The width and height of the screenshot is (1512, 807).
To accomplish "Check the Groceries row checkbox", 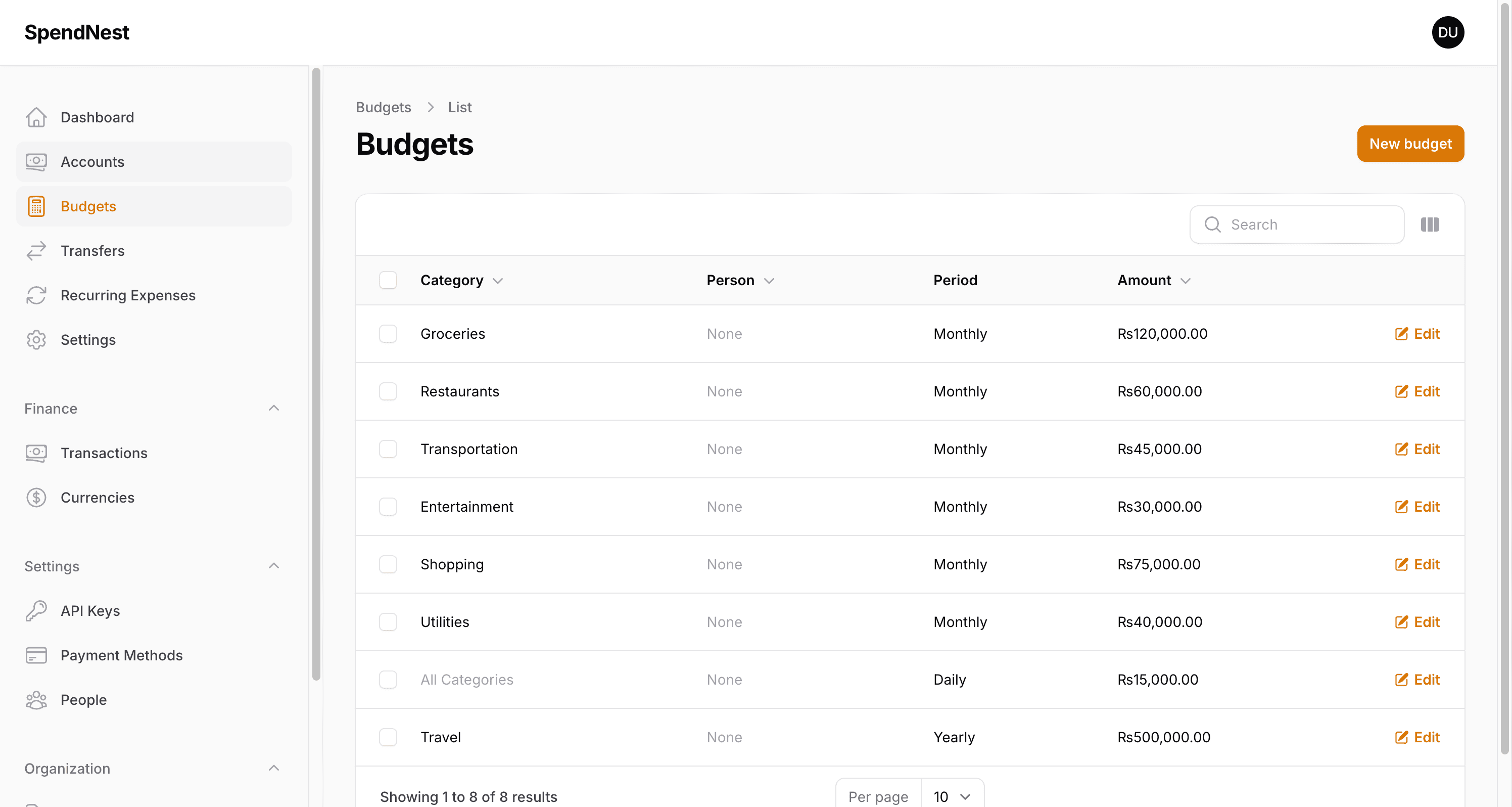I will tap(388, 334).
